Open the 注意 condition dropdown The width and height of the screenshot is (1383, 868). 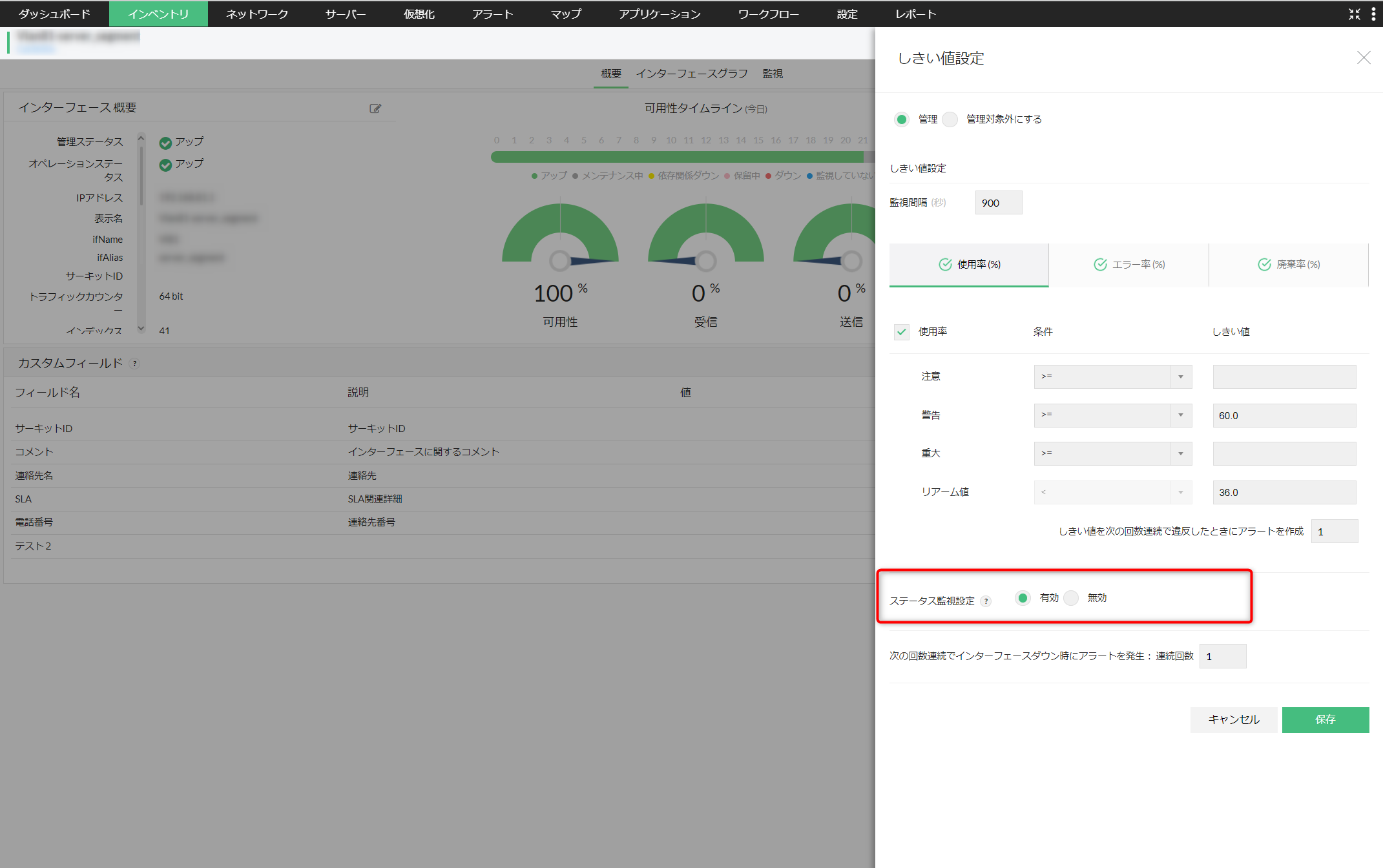[x=1112, y=377]
